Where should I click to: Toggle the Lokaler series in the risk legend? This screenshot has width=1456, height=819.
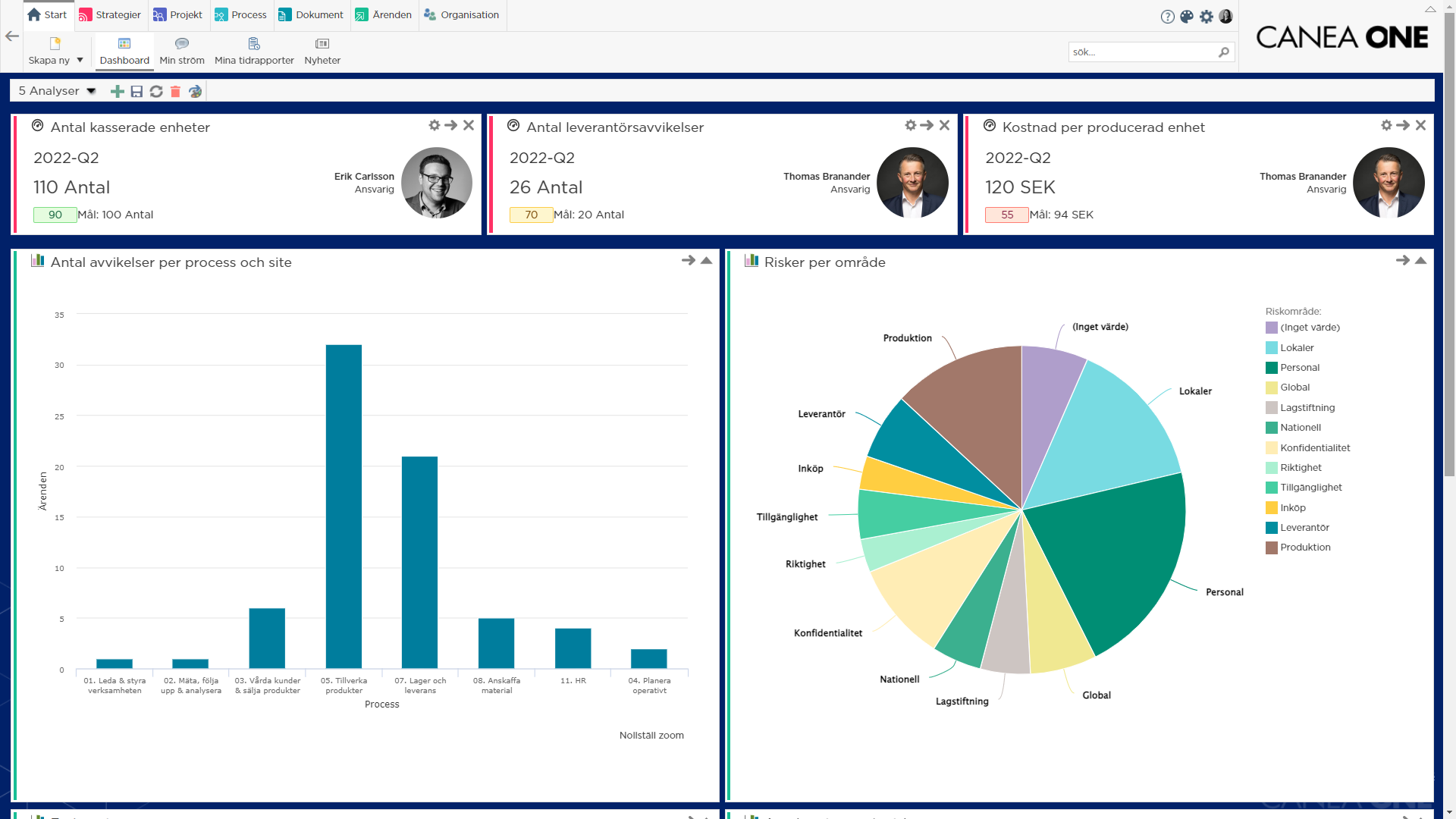[x=1296, y=348]
